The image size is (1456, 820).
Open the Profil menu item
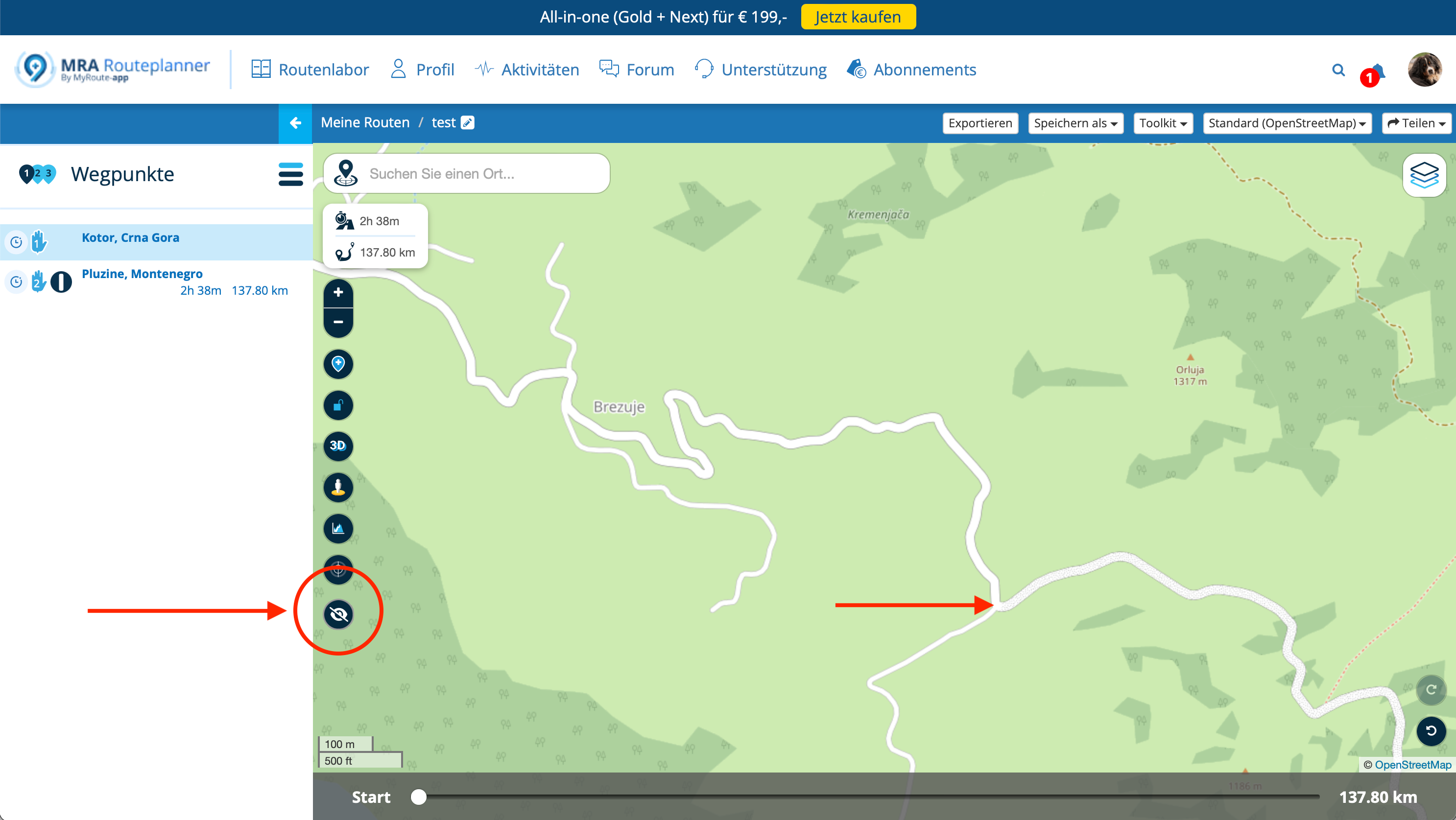(422, 70)
